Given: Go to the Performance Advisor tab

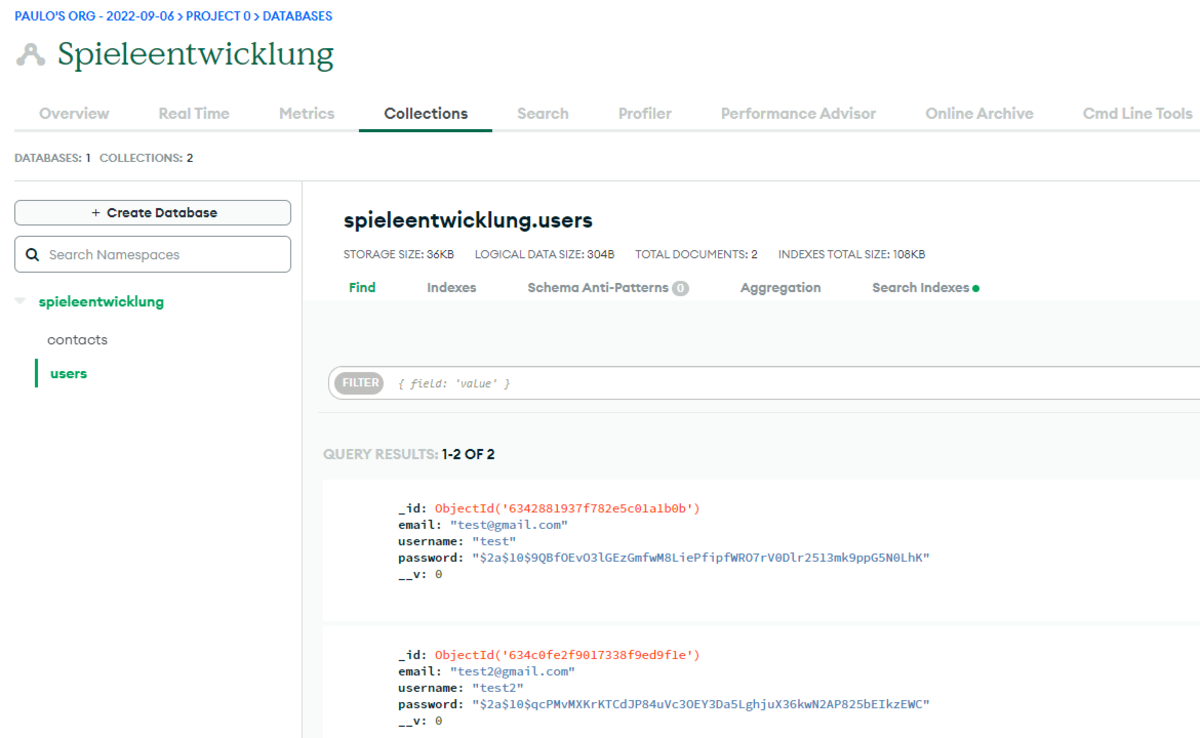Looking at the screenshot, I should 798,114.
